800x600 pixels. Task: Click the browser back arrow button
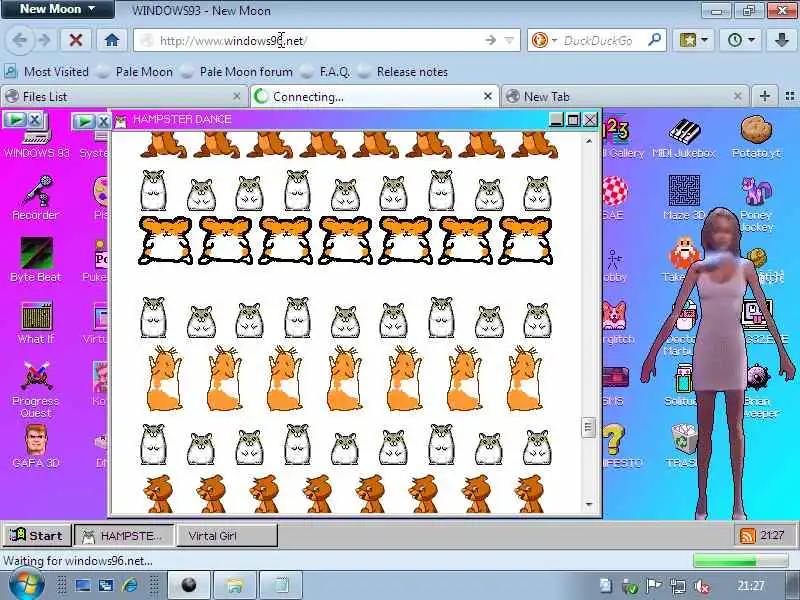(x=20, y=40)
